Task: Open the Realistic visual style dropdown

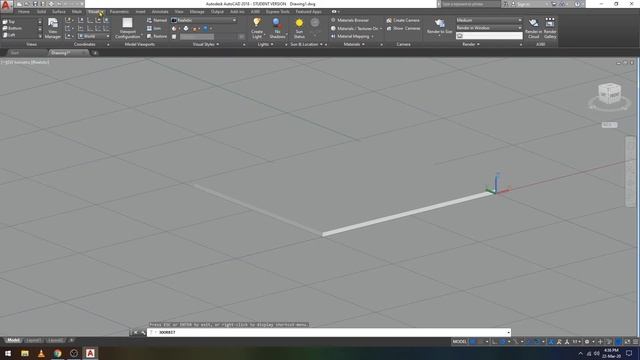Action: coord(204,20)
